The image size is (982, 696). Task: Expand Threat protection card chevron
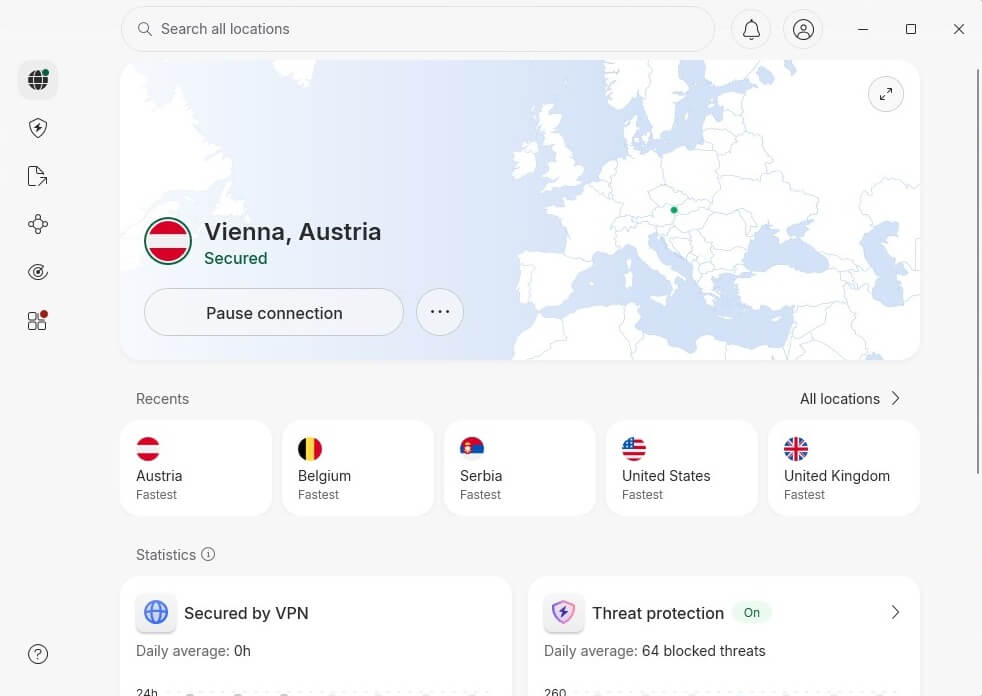896,612
